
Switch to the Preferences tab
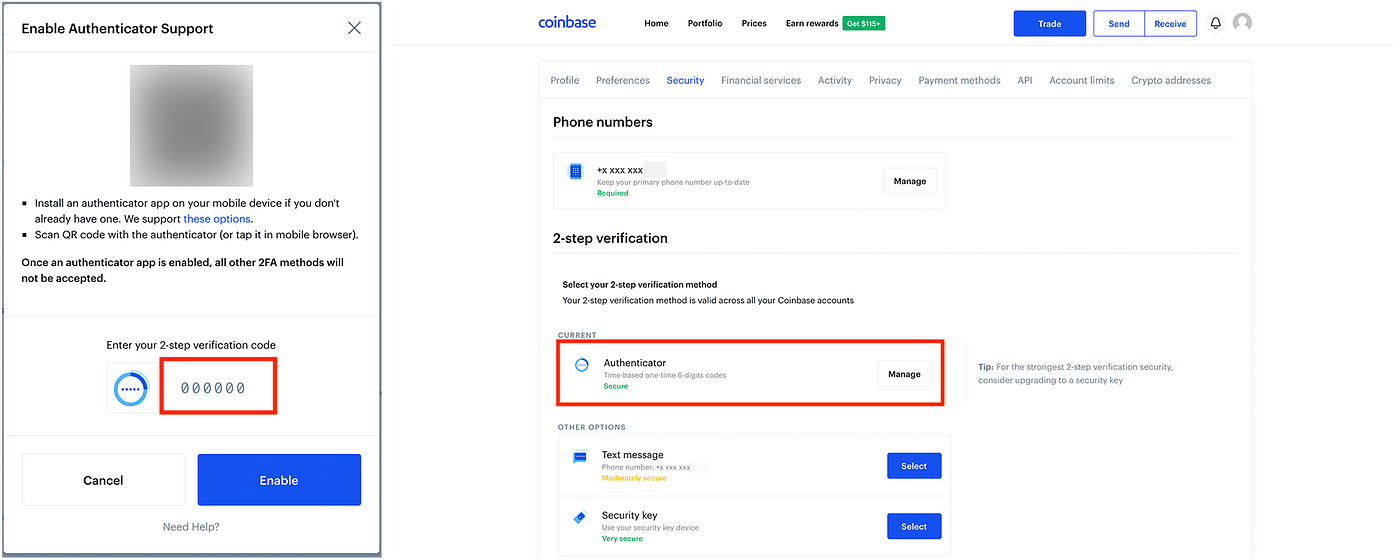click(623, 80)
